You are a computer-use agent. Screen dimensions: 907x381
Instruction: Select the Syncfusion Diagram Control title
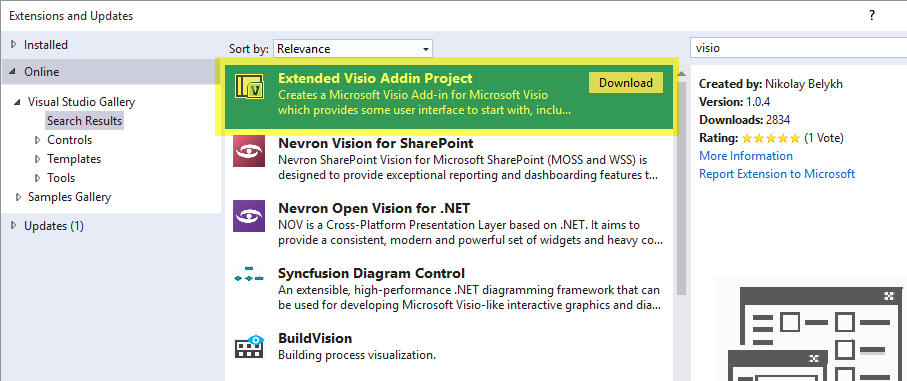click(x=371, y=273)
